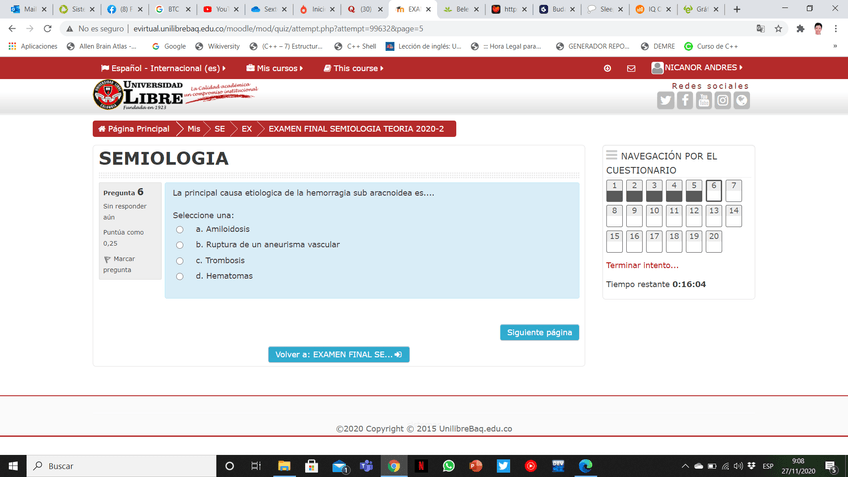Click Buscar taskbar search box
Viewport: 848px width, 477px height.
pyautogui.click(x=121, y=466)
